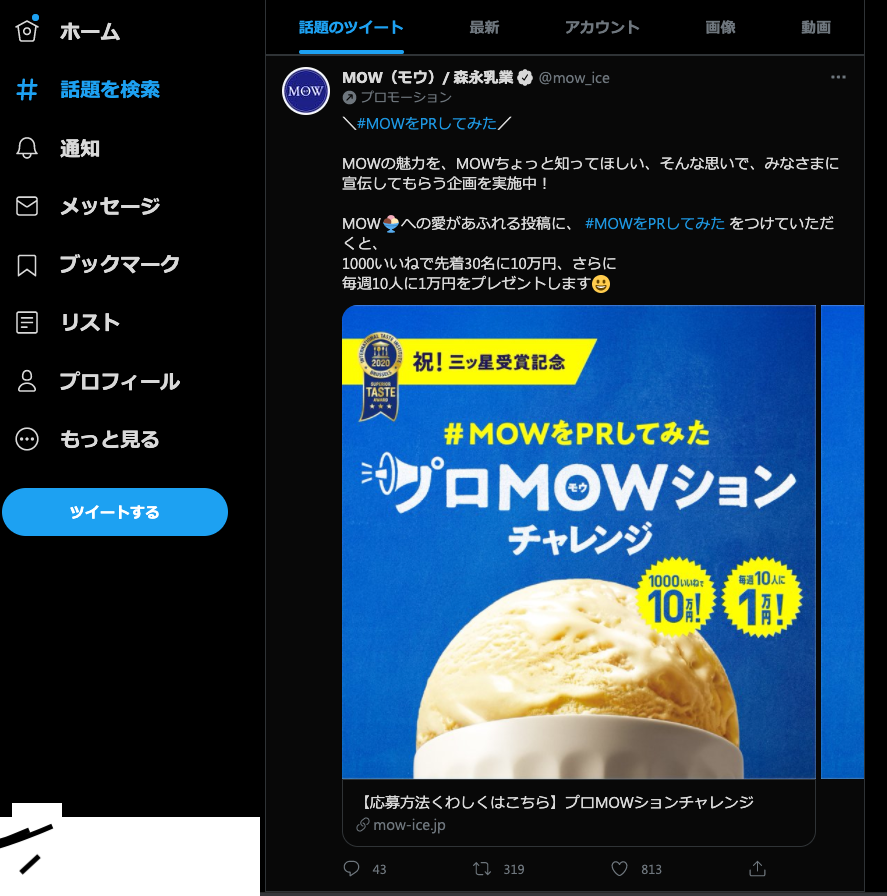This screenshot has width=887, height=896.
Task: Click the bookmark icon in sidebar
Action: tap(27, 265)
